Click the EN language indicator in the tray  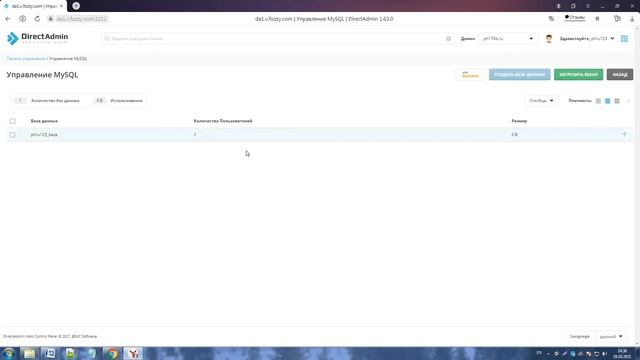pyautogui.click(x=539, y=353)
